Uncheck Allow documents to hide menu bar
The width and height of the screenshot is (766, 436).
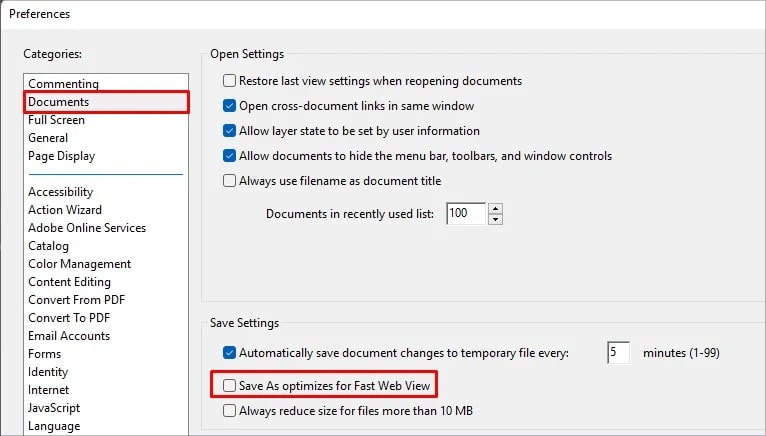229,155
